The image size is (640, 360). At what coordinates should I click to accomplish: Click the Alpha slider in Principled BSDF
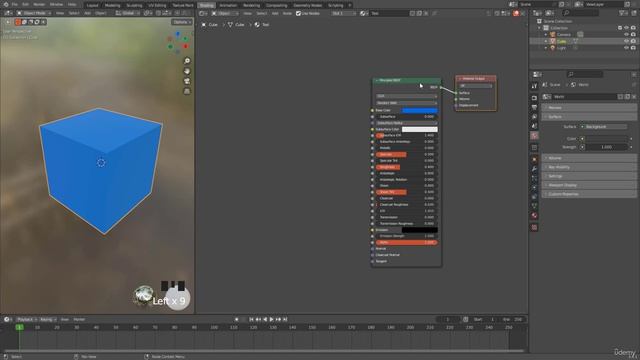tap(407, 242)
